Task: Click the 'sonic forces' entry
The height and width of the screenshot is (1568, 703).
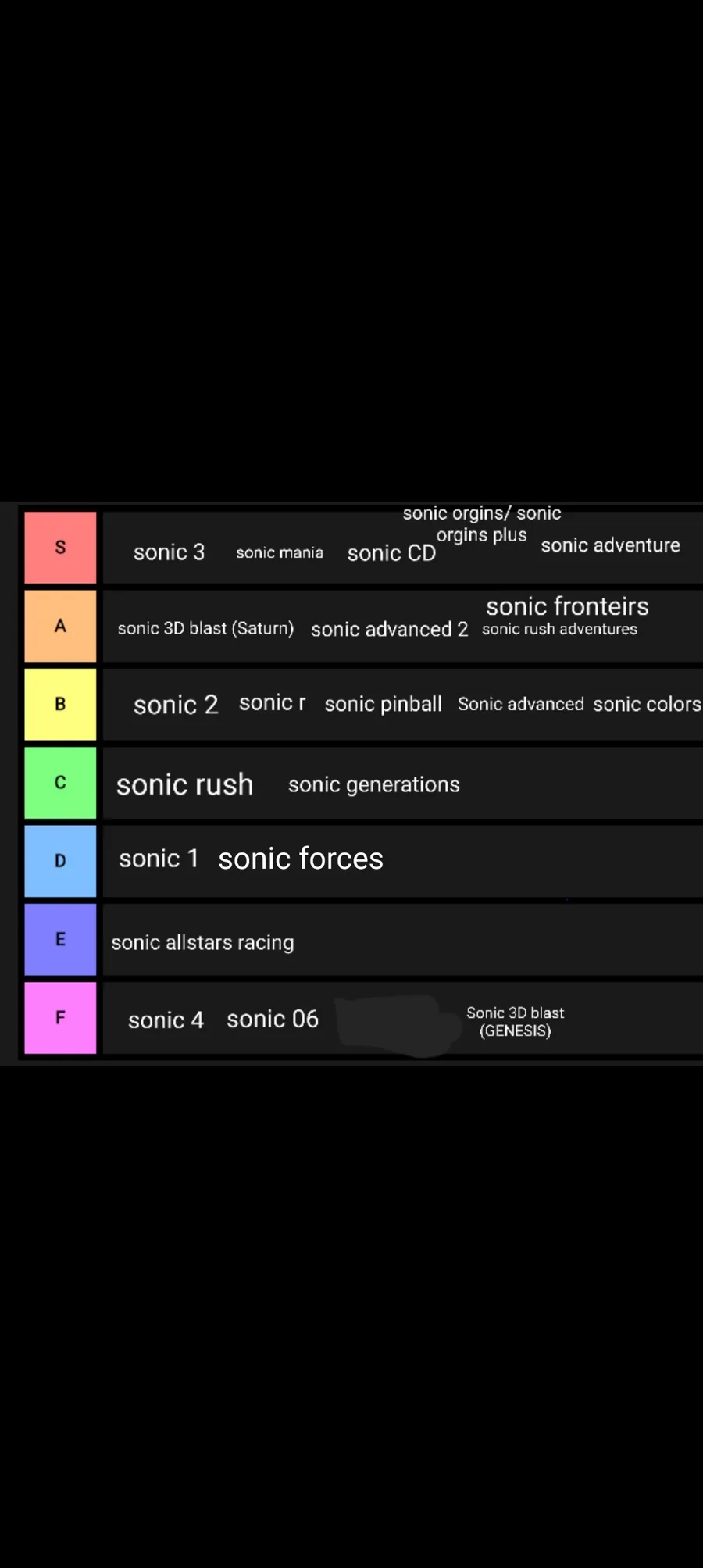Action: click(301, 859)
